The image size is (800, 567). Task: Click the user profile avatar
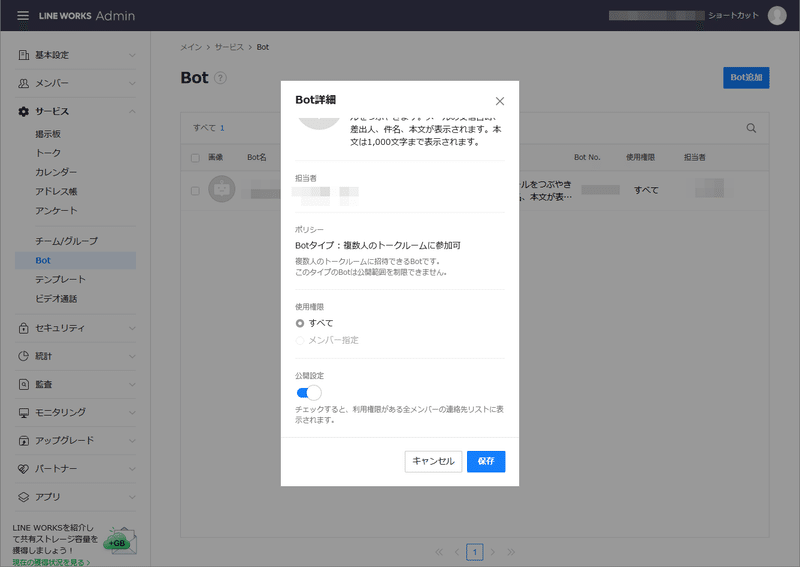pyautogui.click(x=777, y=15)
